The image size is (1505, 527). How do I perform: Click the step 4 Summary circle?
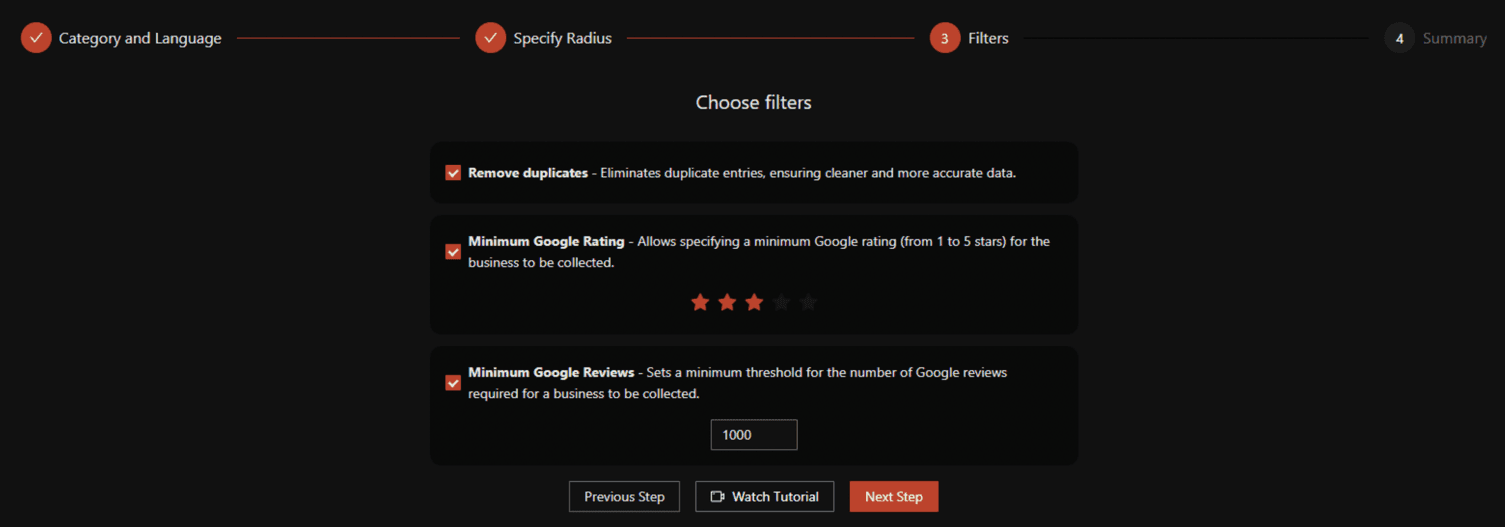[1399, 38]
